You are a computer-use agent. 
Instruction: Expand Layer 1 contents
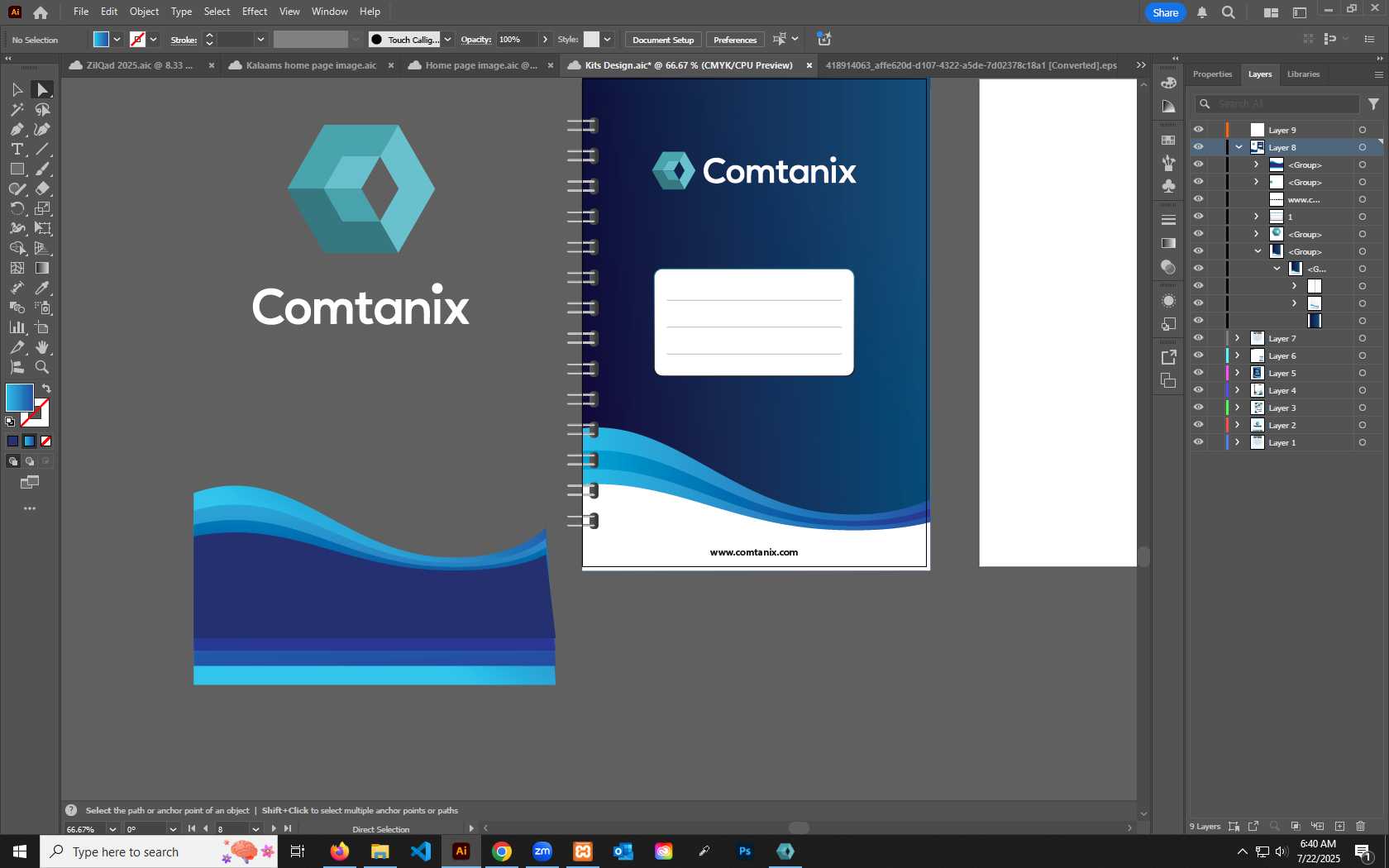[1238, 442]
